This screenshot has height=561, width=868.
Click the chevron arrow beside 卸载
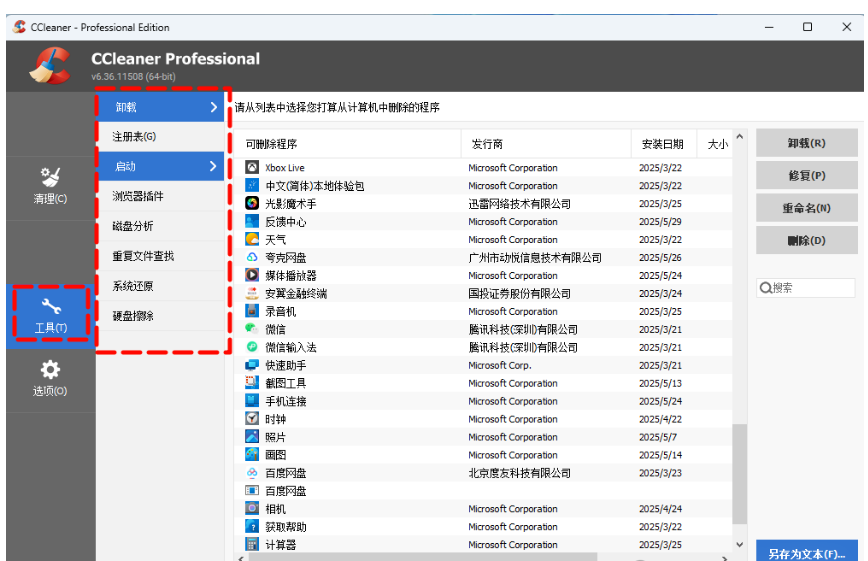[214, 107]
